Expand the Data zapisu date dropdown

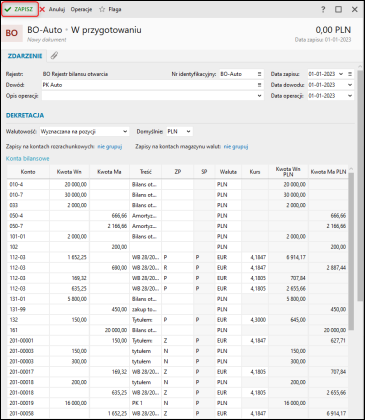pos(341,74)
